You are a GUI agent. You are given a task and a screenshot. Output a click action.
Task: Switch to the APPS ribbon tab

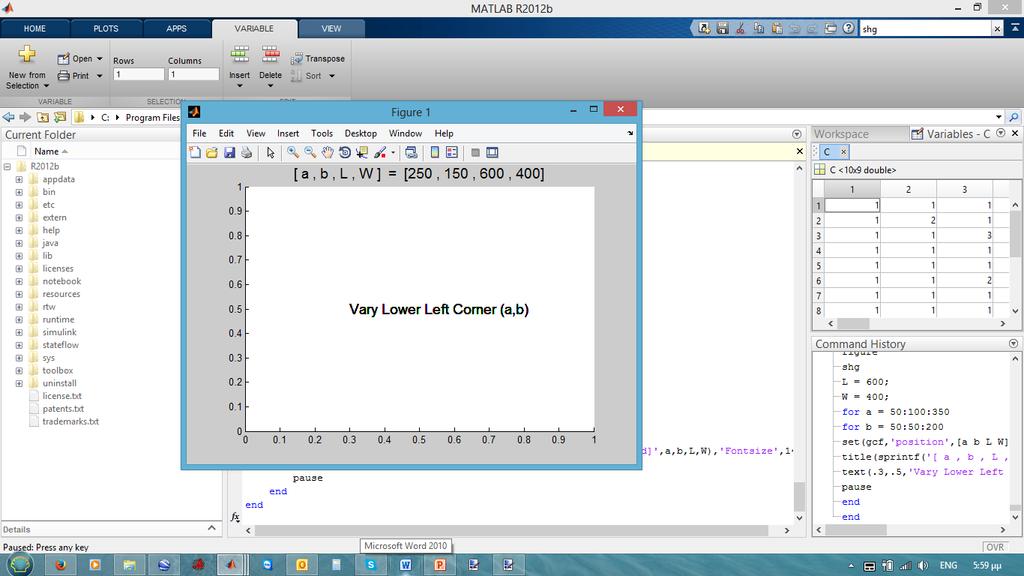tap(176, 29)
